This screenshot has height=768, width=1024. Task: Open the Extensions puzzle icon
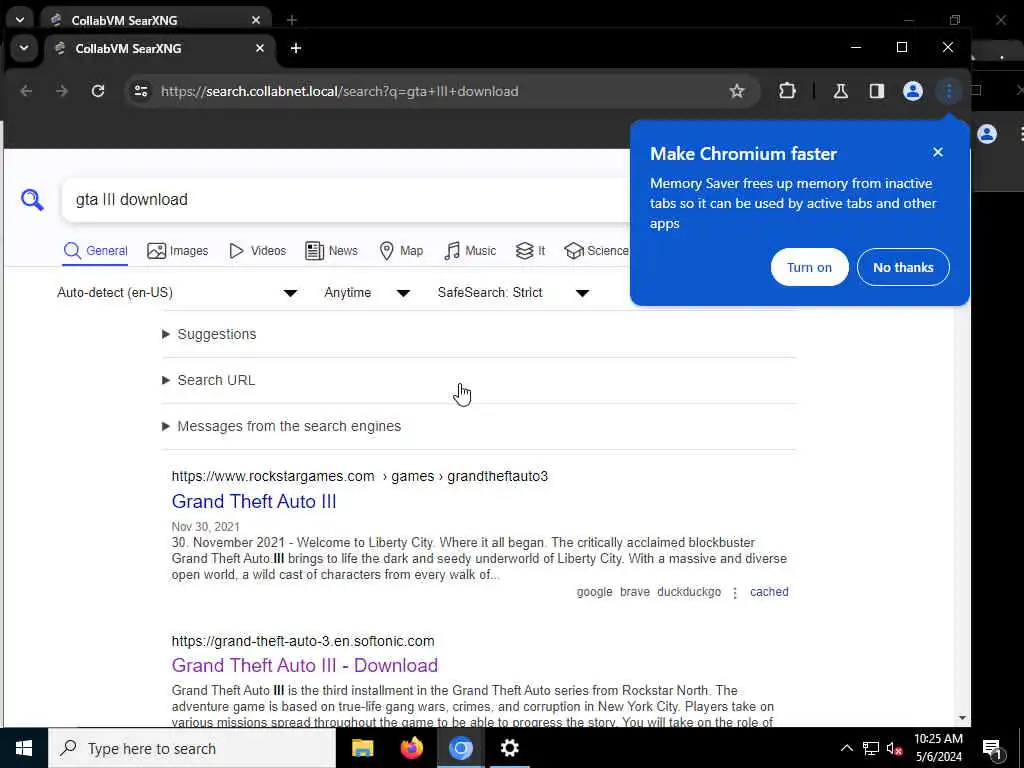click(788, 91)
